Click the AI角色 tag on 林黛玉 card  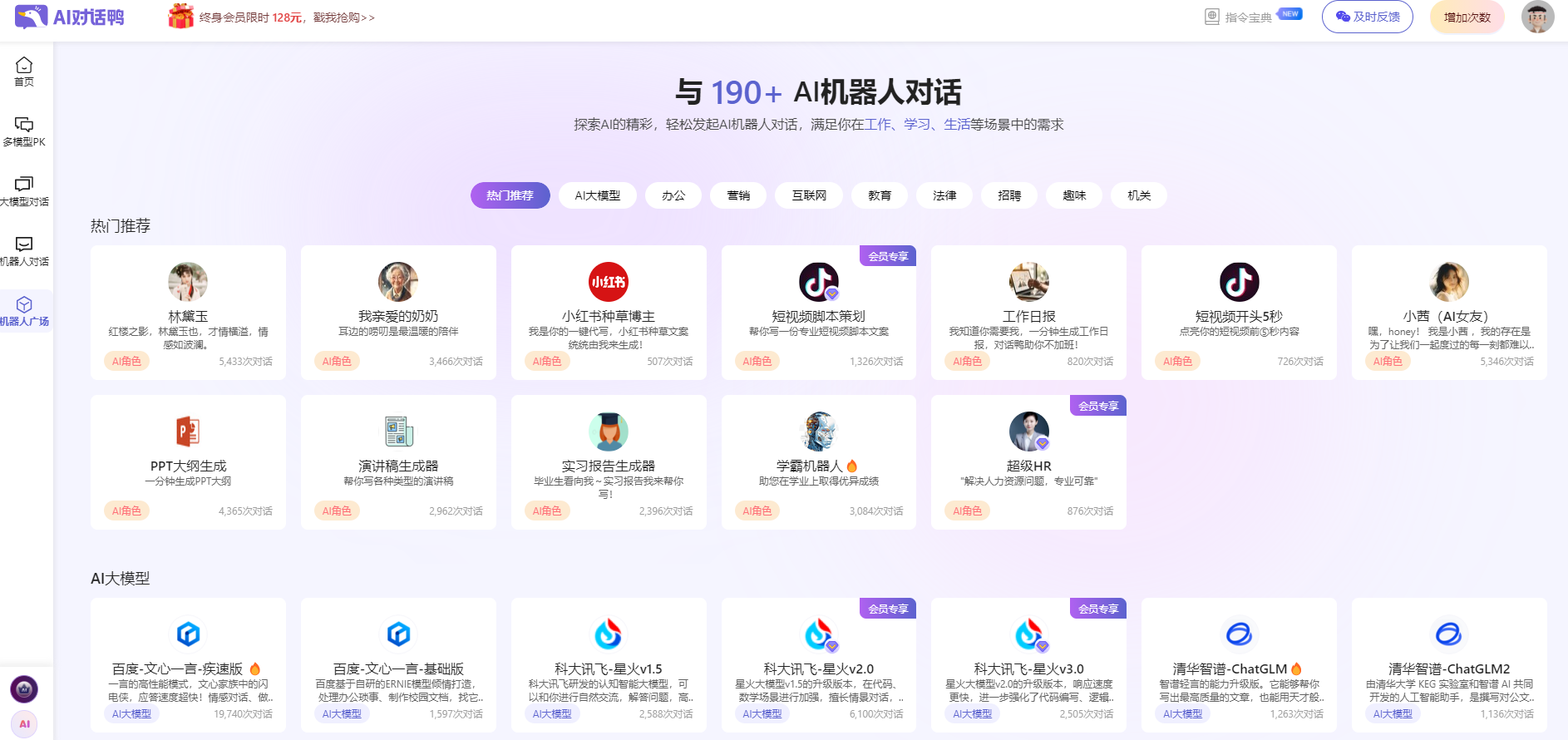126,361
